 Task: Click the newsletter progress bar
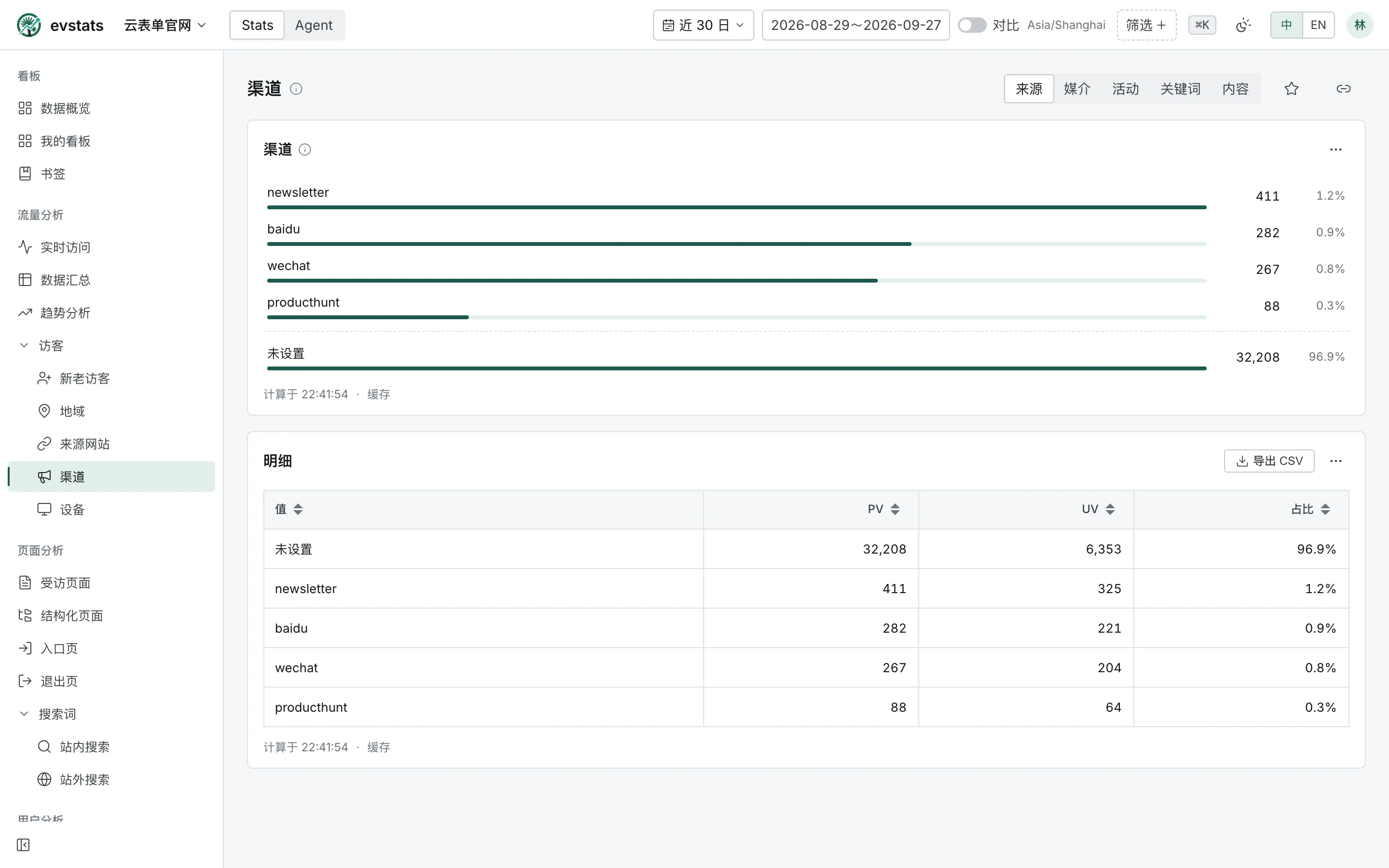pyautogui.click(x=736, y=207)
